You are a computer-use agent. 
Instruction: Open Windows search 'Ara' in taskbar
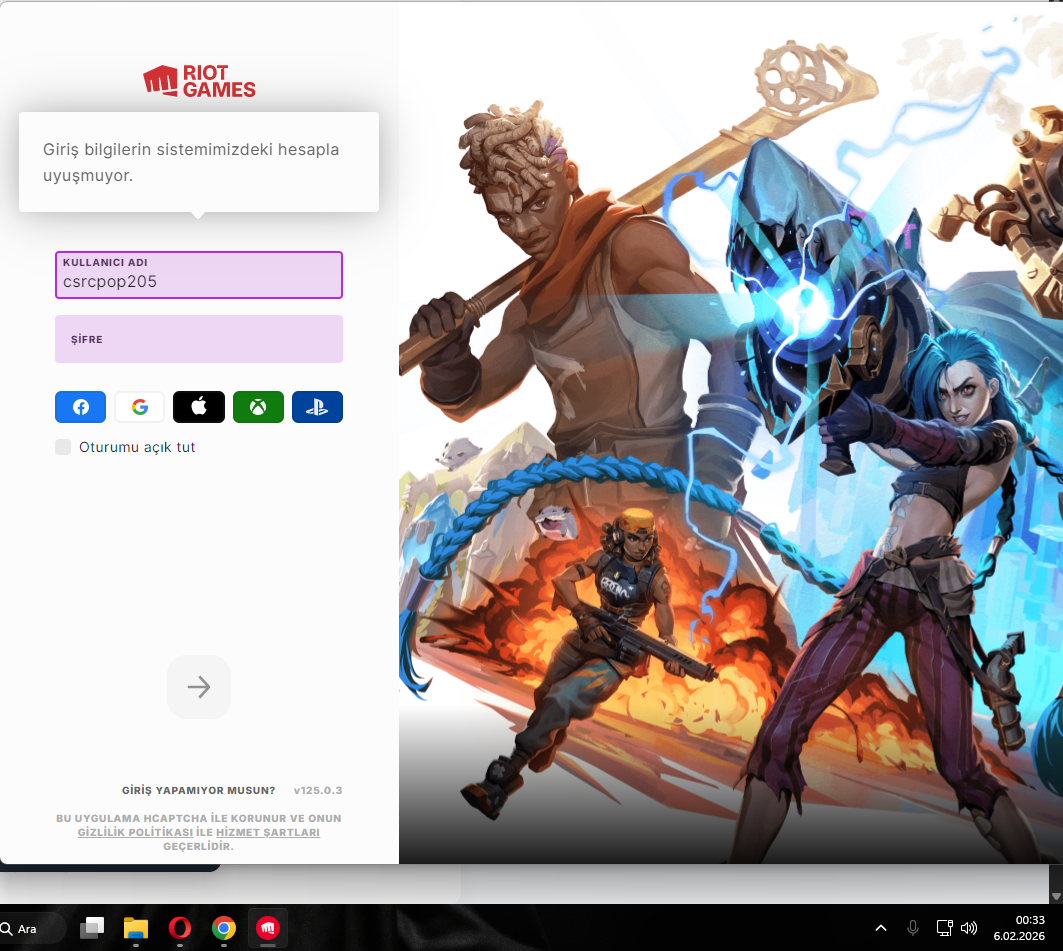click(x=27, y=929)
